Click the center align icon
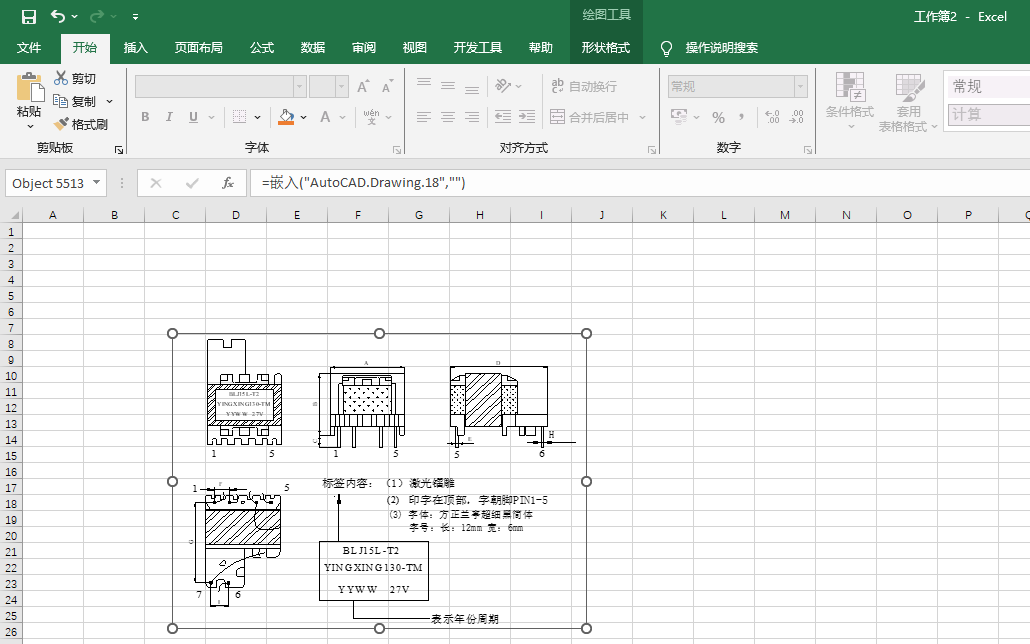 448,117
